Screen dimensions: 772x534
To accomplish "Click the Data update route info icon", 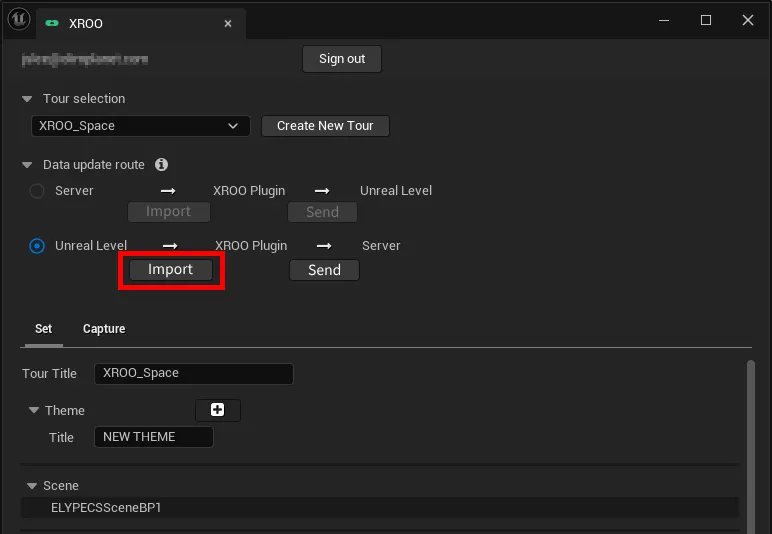I will click(161, 164).
